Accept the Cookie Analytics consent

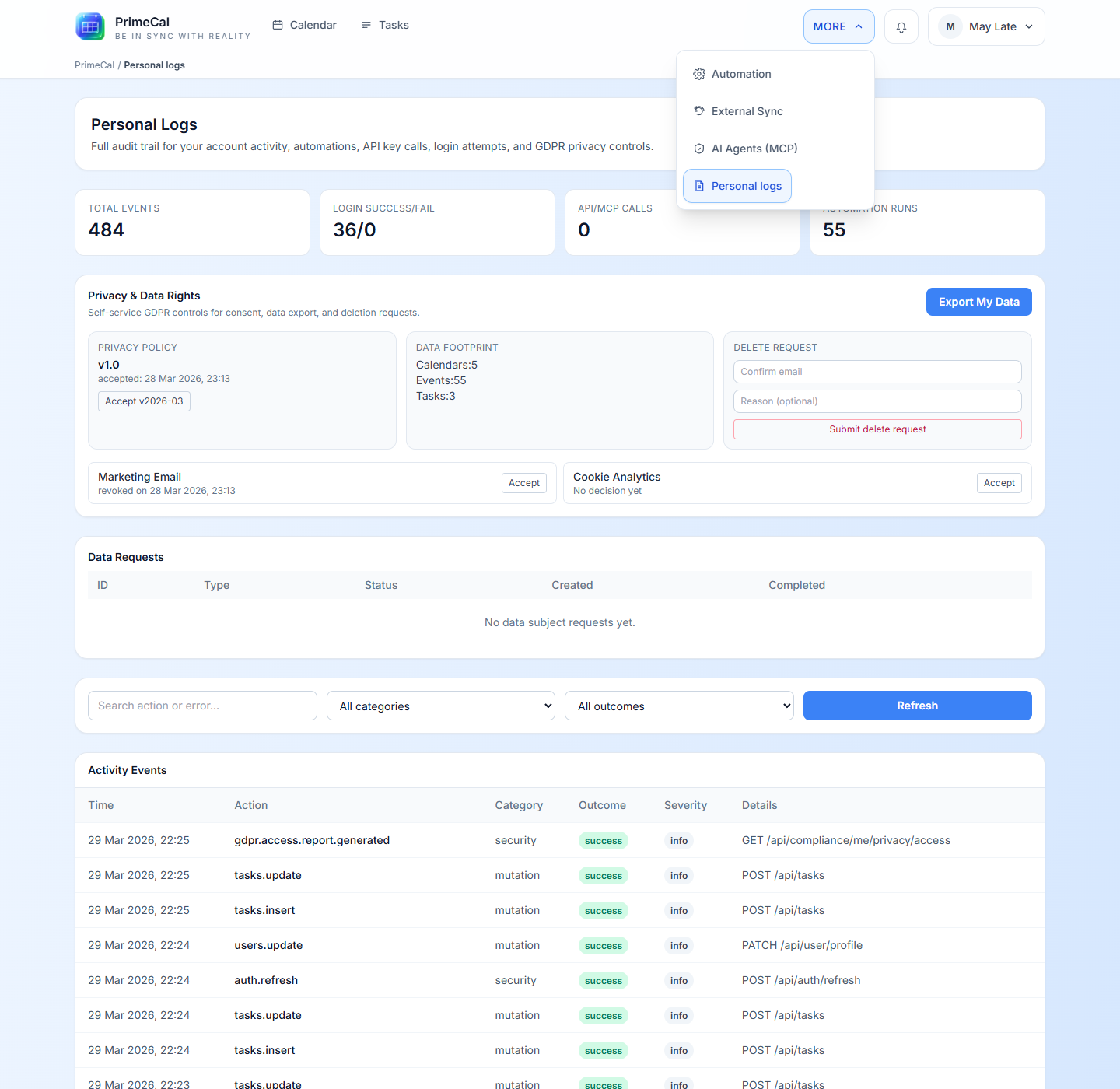pos(999,482)
